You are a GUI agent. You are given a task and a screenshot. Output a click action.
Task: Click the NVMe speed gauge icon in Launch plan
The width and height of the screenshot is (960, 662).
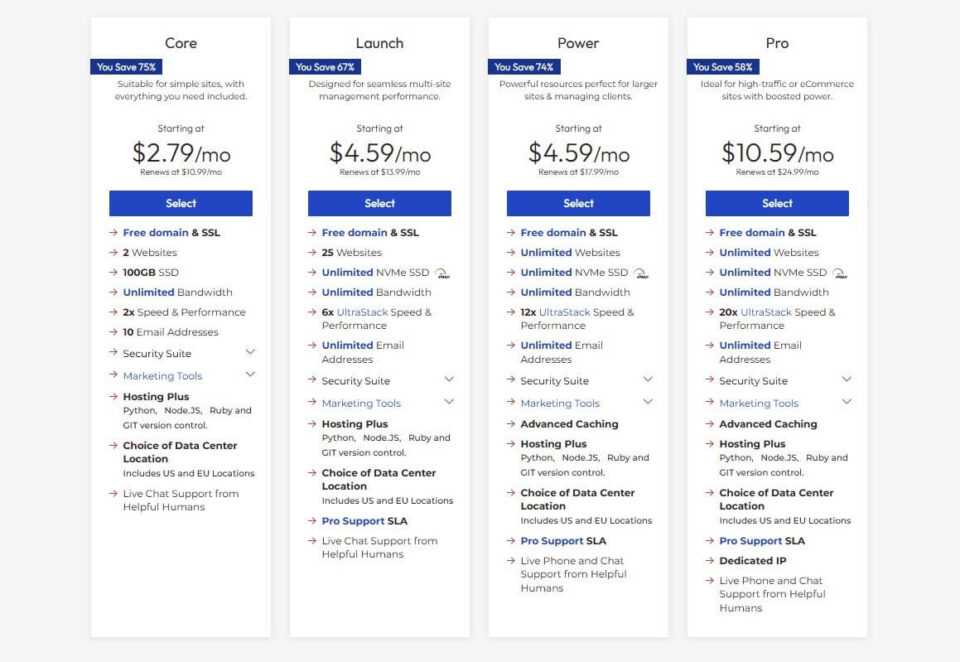(x=442, y=273)
